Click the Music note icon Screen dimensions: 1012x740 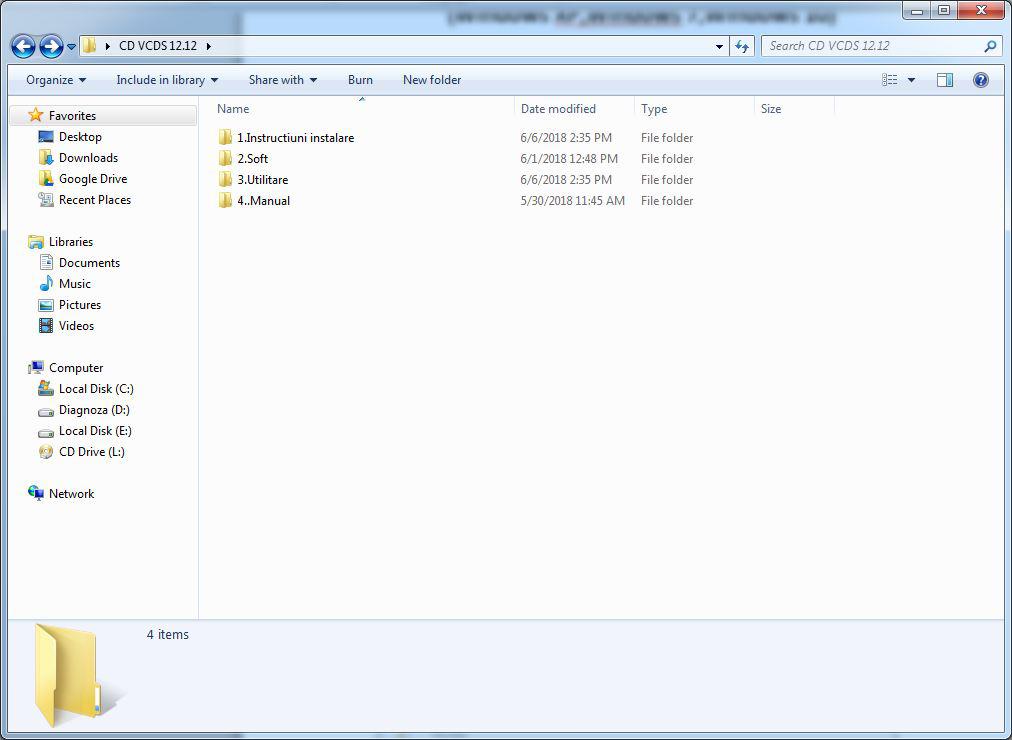click(x=46, y=284)
